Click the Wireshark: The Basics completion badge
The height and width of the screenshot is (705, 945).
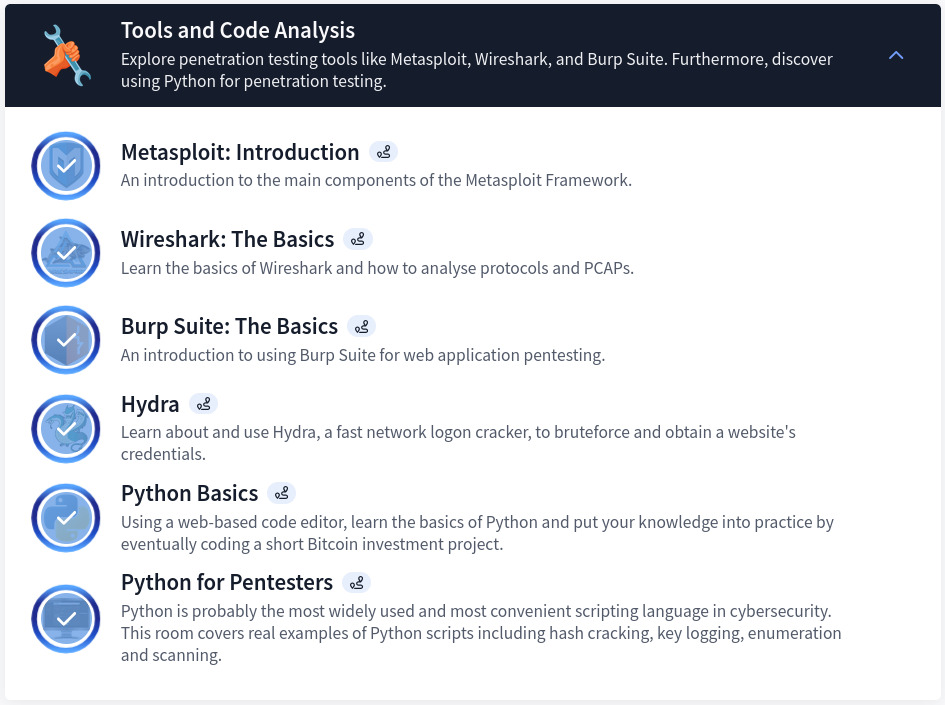[65, 253]
